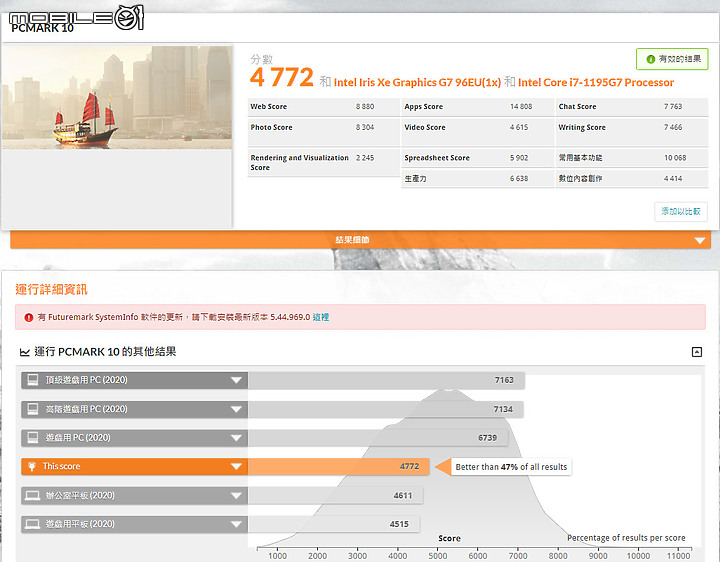Expand the orange 結果細節 bar arrow
The image size is (720, 562).
coord(699,240)
